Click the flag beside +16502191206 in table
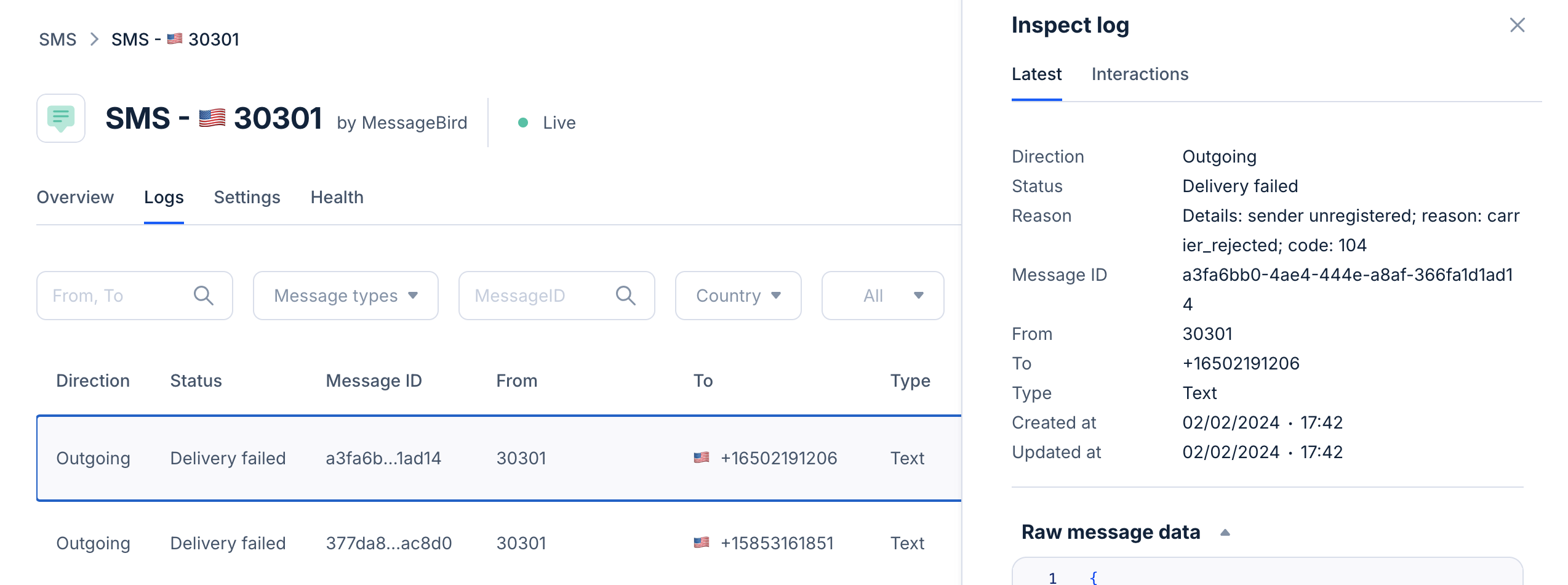Image resolution: width=1568 pixels, height=585 pixels. tap(701, 458)
